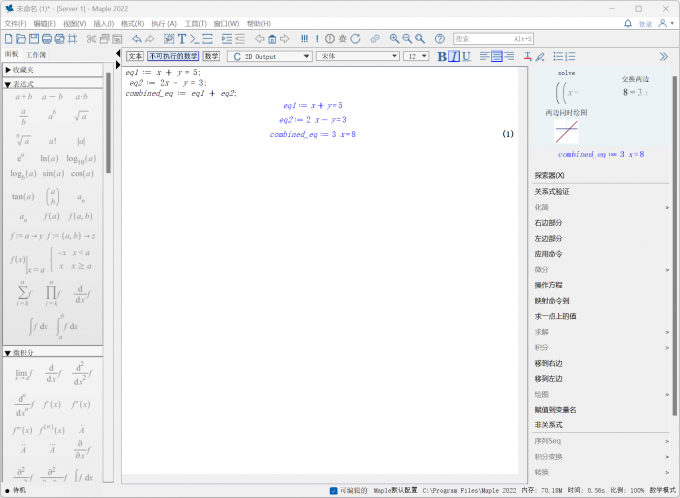The width and height of the screenshot is (680, 498).
Task: Toggle underline formatting
Action: tap(466, 56)
